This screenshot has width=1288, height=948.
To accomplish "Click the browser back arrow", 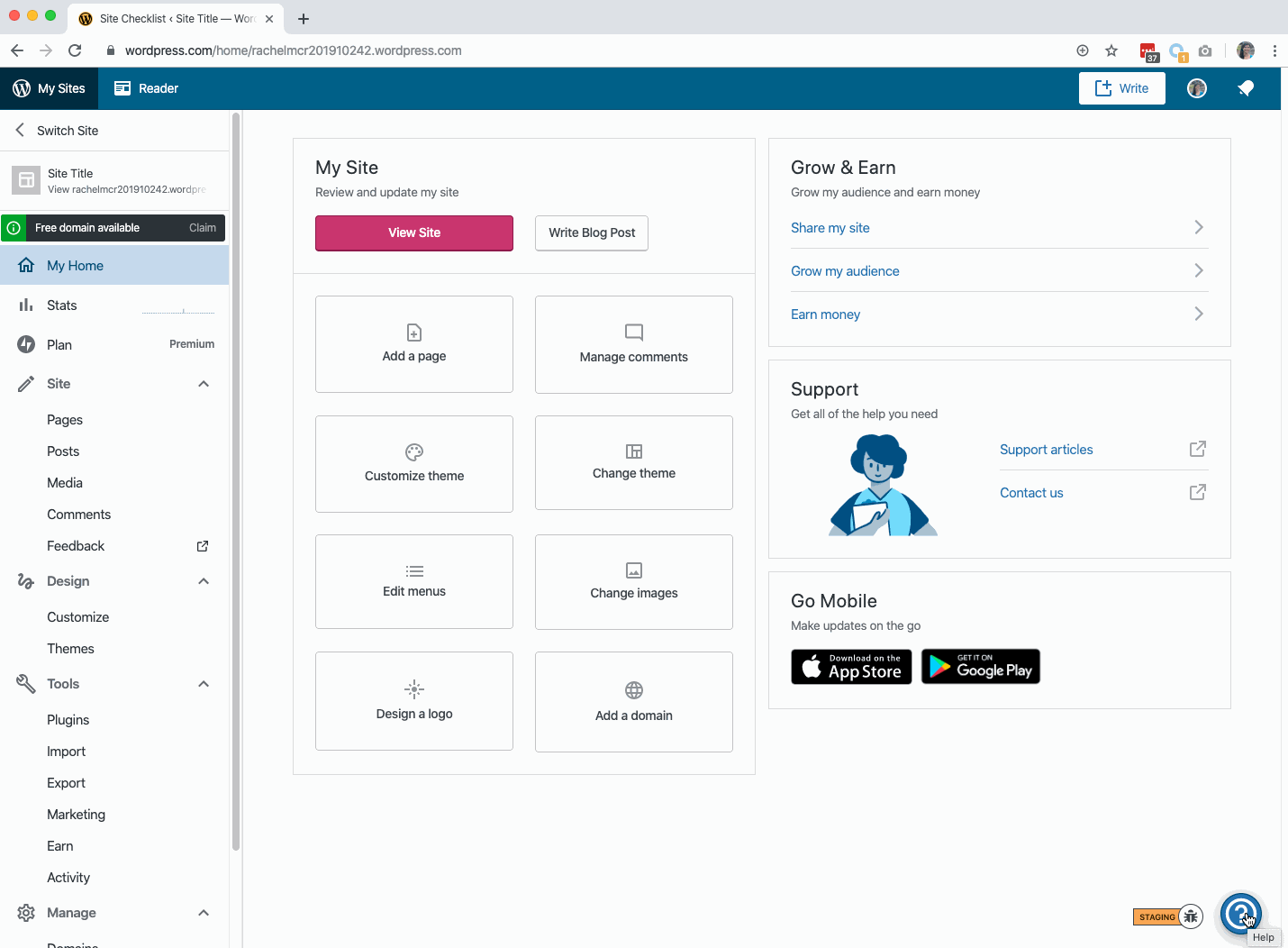I will coord(17,50).
